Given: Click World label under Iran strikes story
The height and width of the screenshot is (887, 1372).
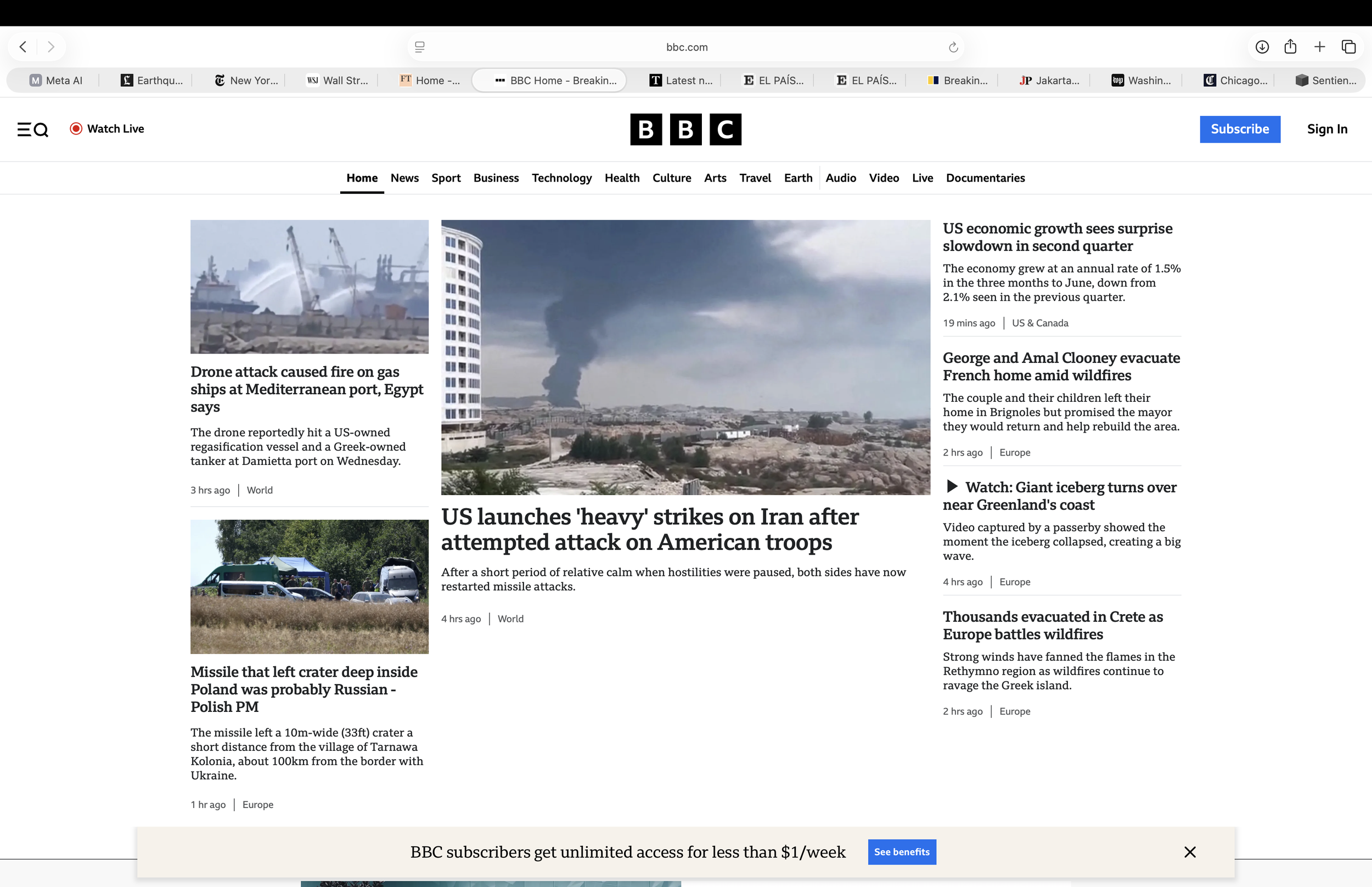Looking at the screenshot, I should coord(510,619).
